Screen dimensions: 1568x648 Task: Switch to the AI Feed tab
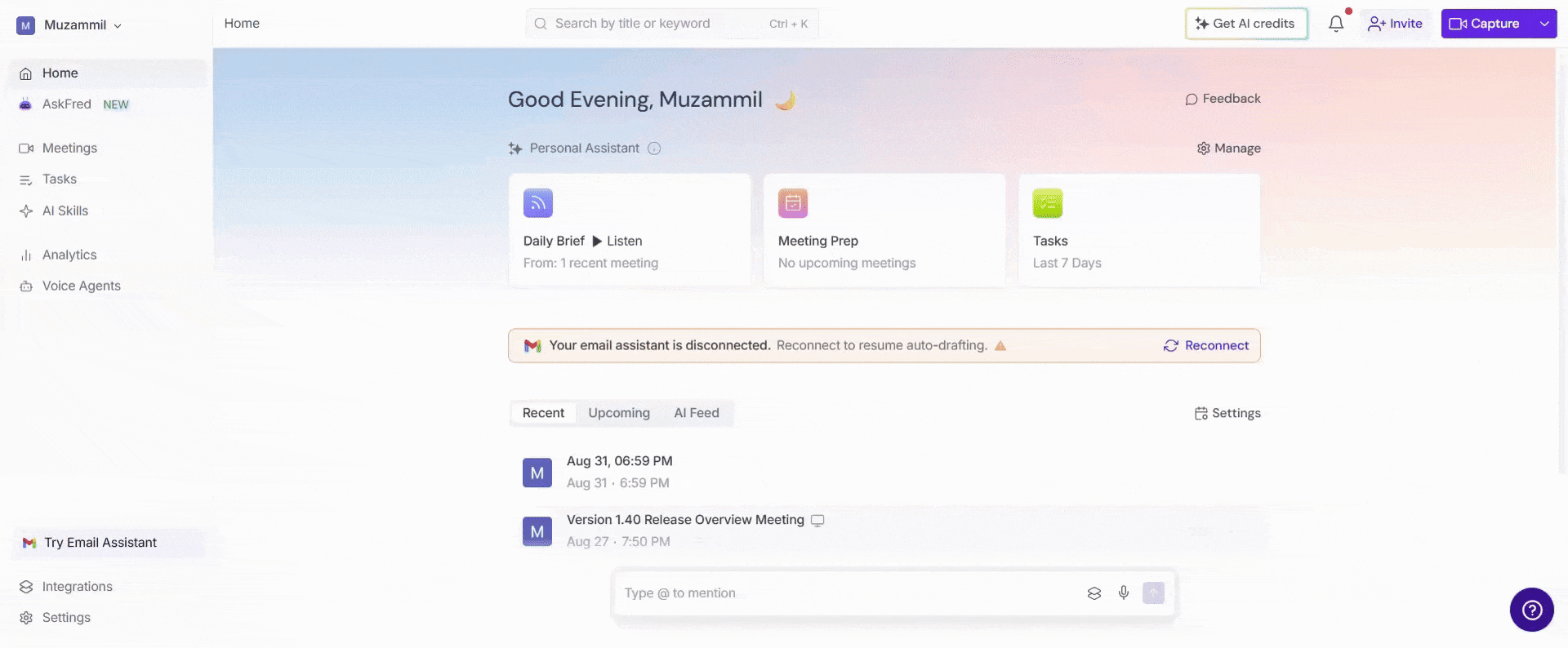click(x=697, y=413)
